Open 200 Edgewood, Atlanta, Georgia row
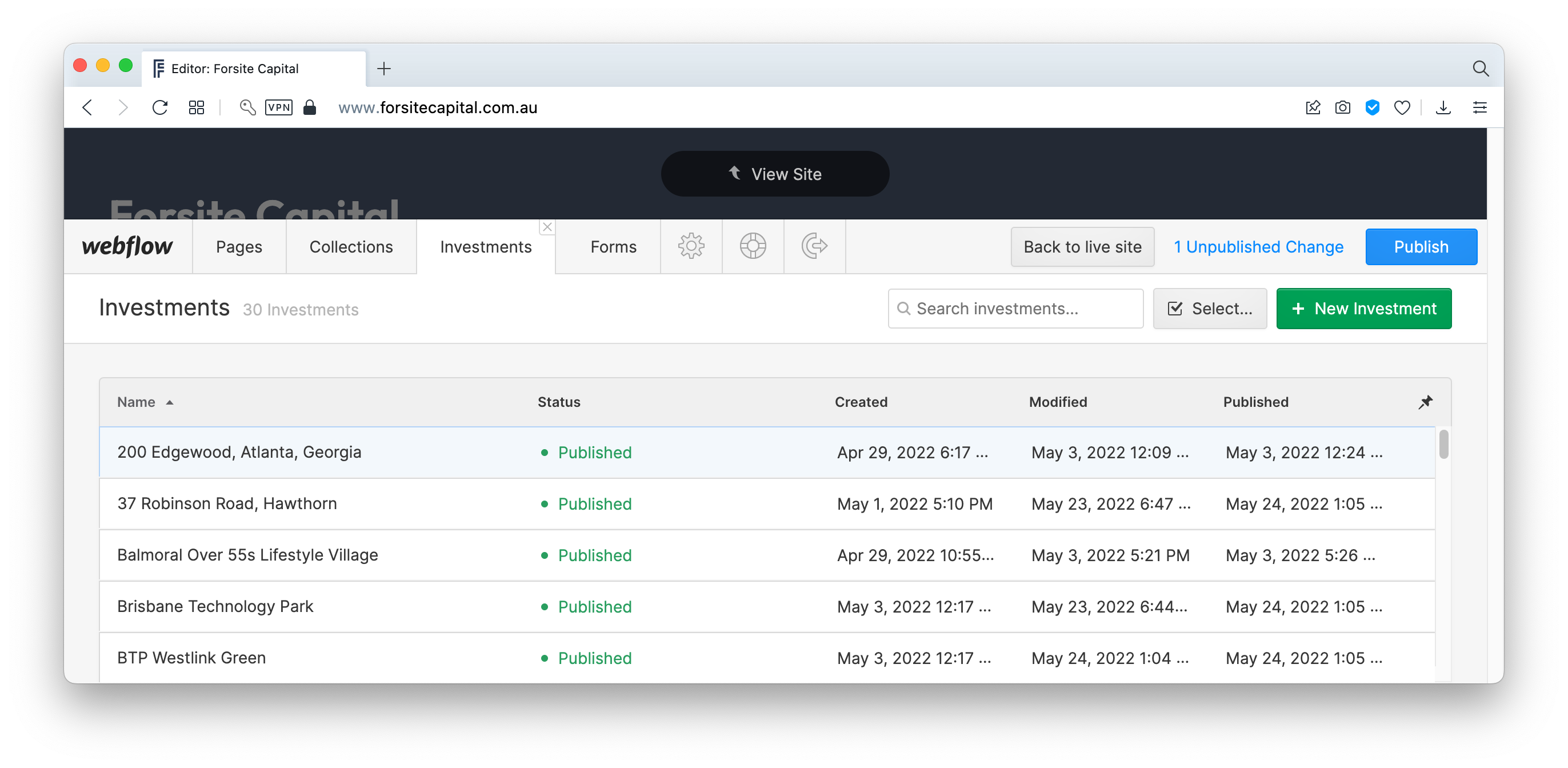1568x768 pixels. (767, 453)
